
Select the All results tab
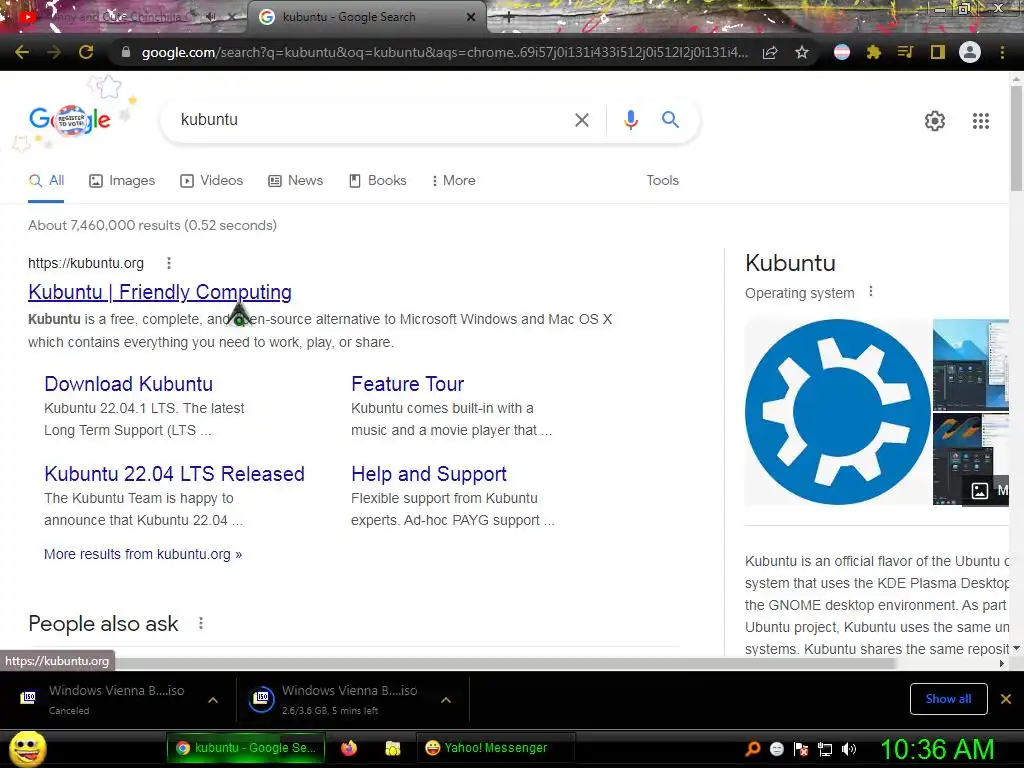click(46, 181)
